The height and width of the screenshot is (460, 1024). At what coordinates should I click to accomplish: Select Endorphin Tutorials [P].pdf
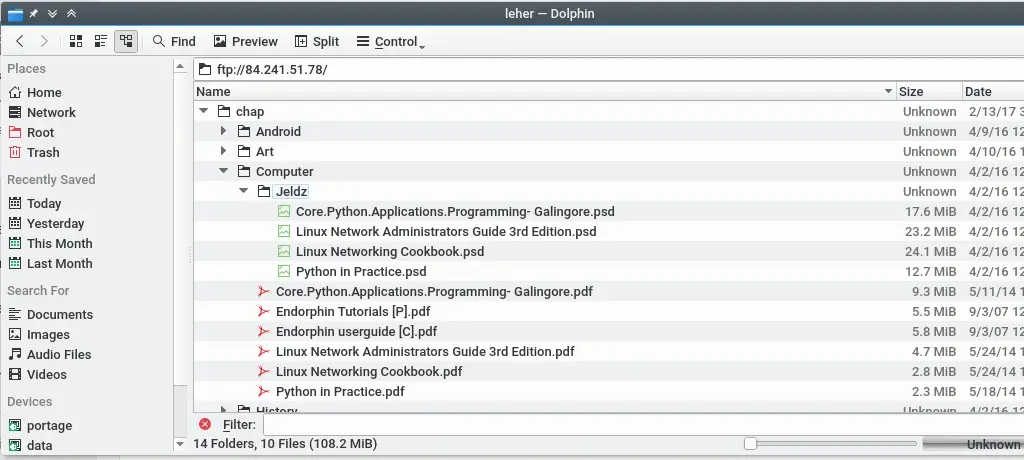coord(353,312)
